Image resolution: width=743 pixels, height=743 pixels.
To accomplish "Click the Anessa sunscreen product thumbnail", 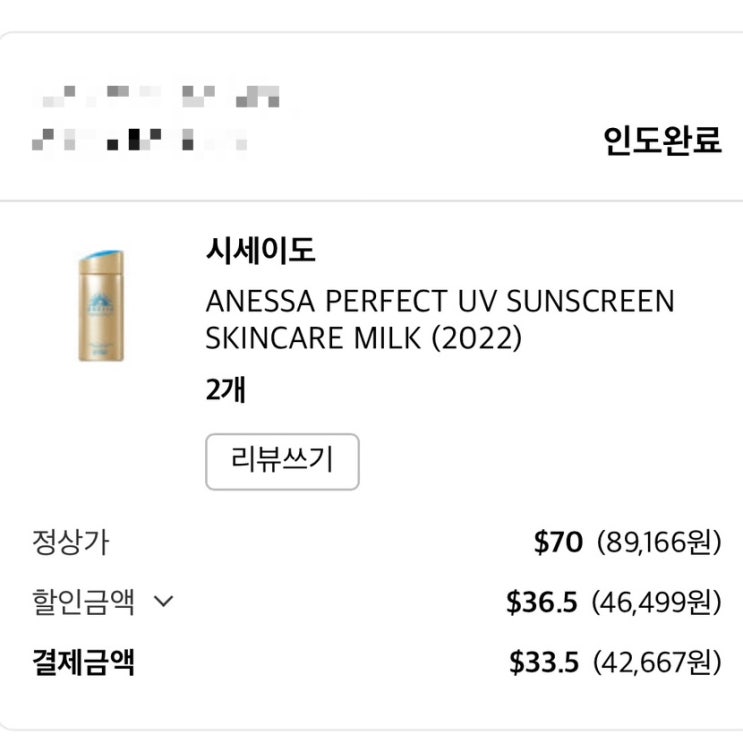I will point(101,307).
